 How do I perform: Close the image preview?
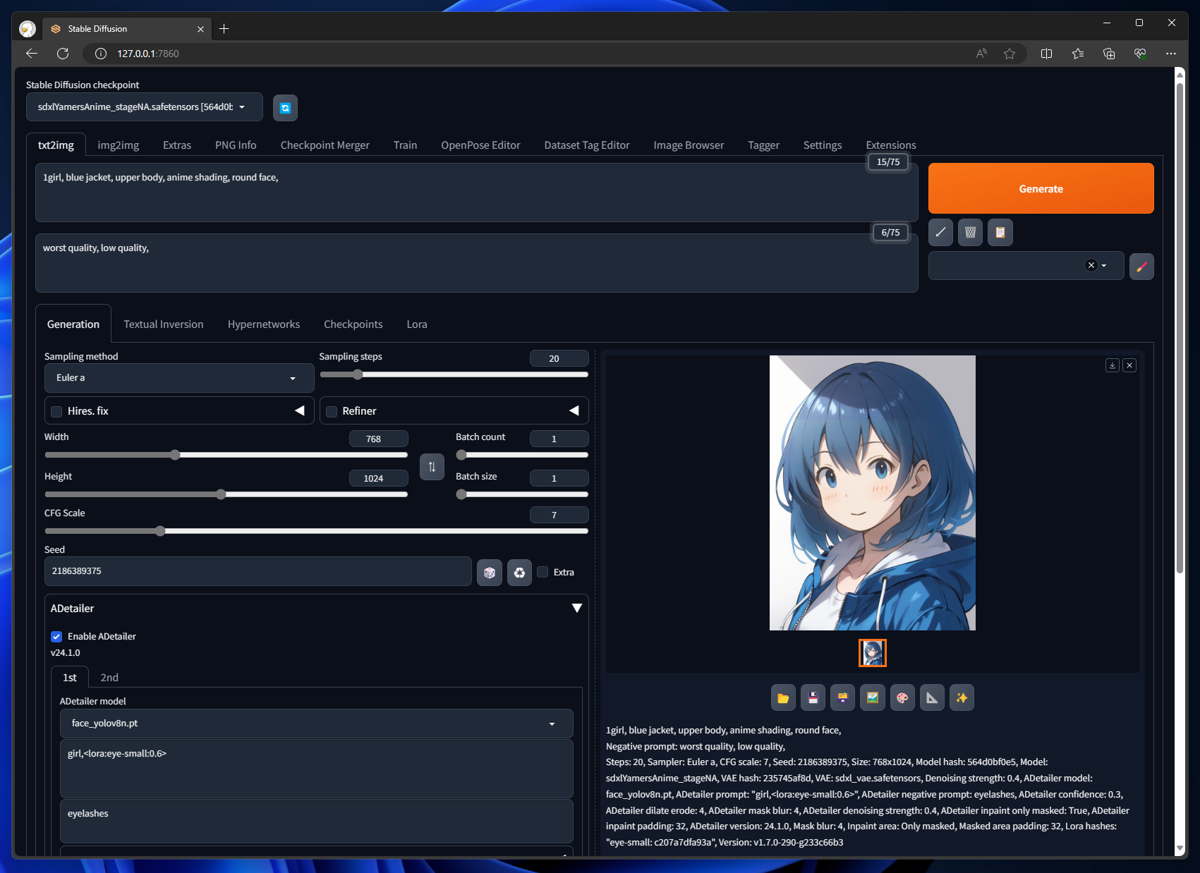coord(1129,366)
